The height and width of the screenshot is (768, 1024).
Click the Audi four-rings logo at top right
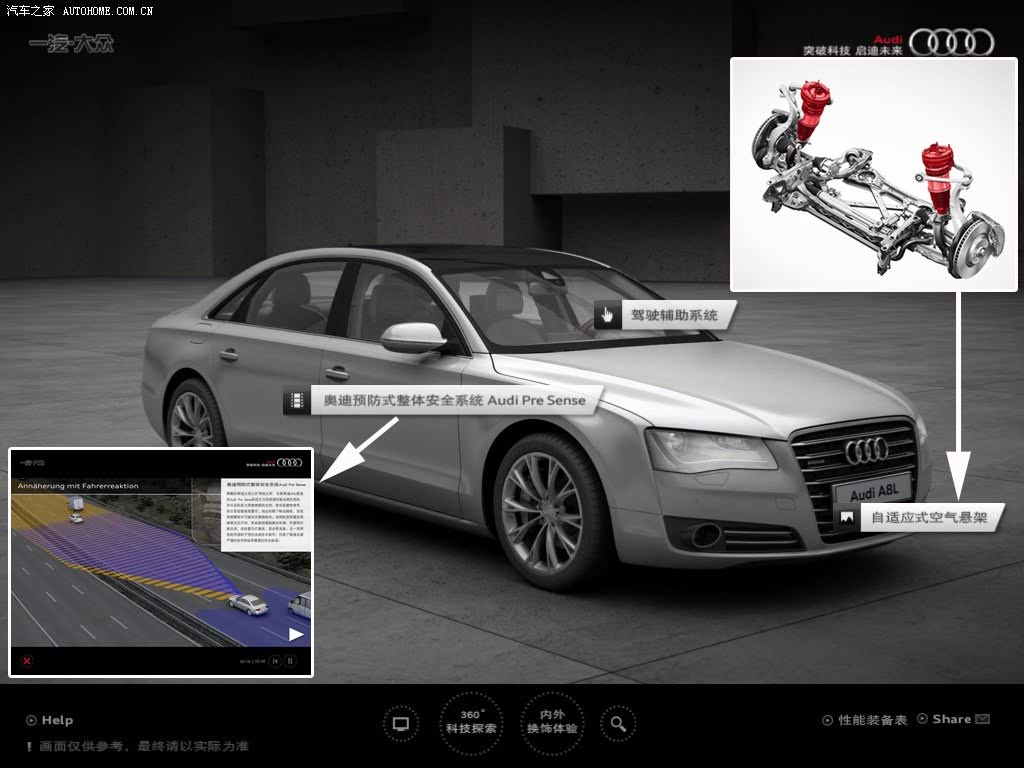pyautogui.click(x=952, y=42)
